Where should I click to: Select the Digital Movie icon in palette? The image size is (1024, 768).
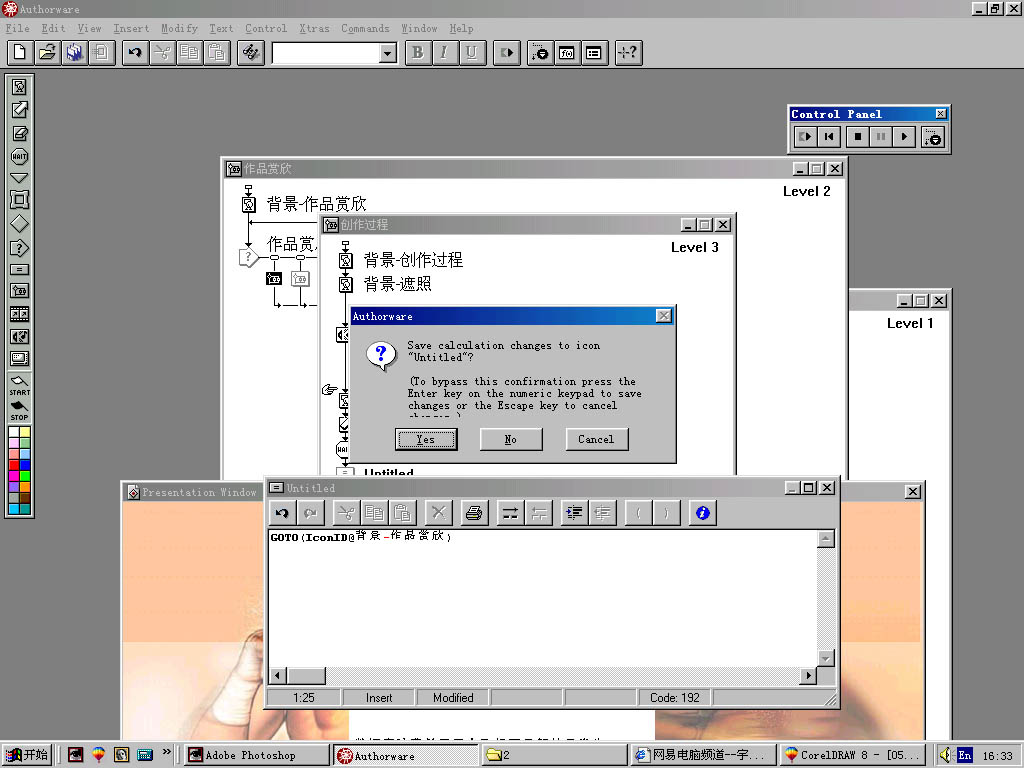[20, 314]
